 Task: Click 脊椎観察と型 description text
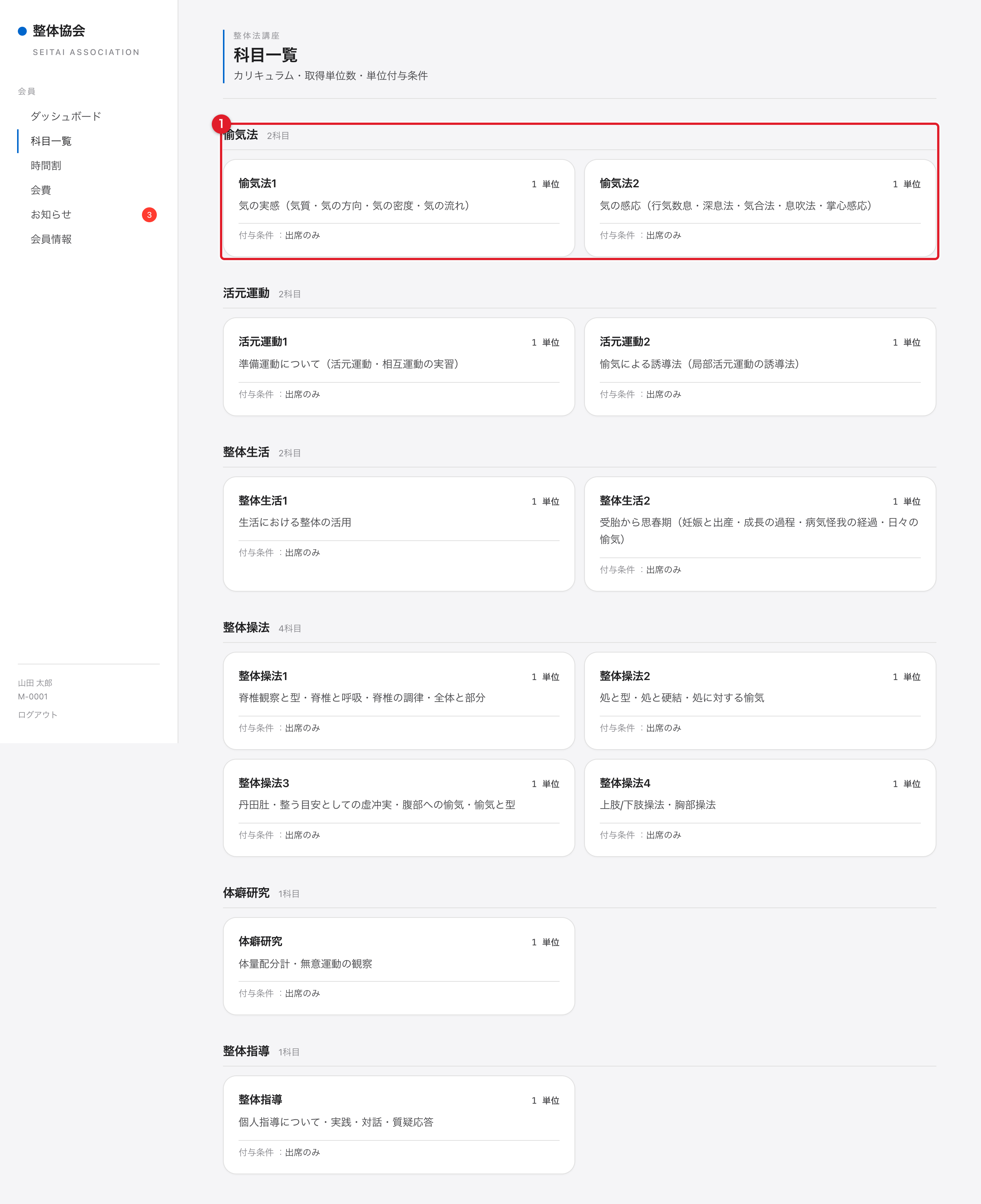tap(362, 698)
